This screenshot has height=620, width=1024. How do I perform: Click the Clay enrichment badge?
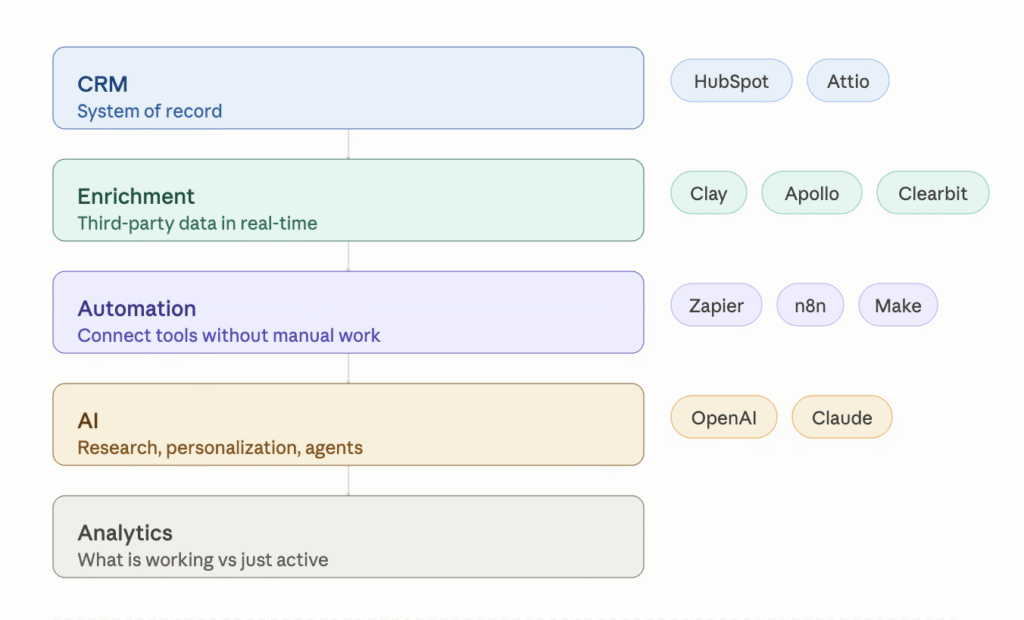click(708, 193)
